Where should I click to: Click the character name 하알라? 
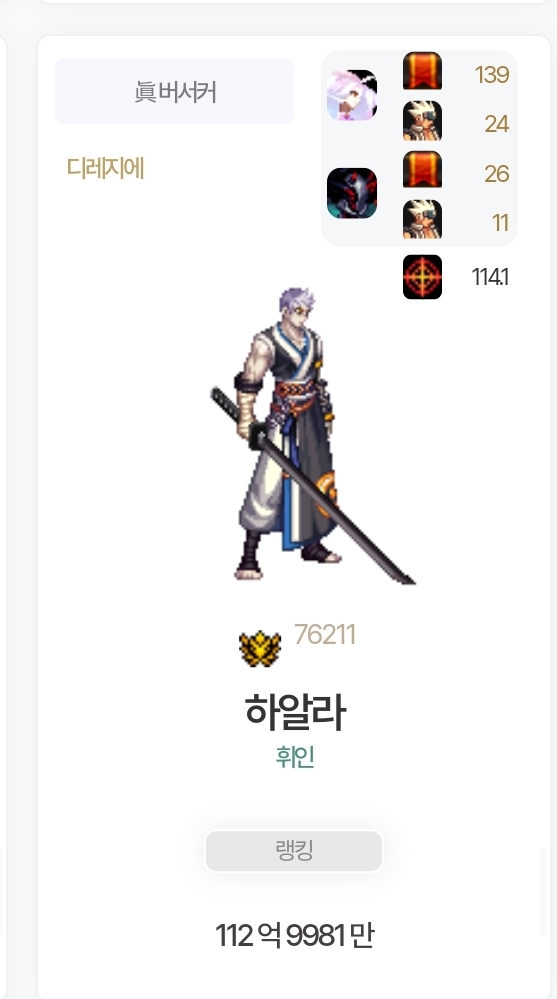click(x=295, y=712)
